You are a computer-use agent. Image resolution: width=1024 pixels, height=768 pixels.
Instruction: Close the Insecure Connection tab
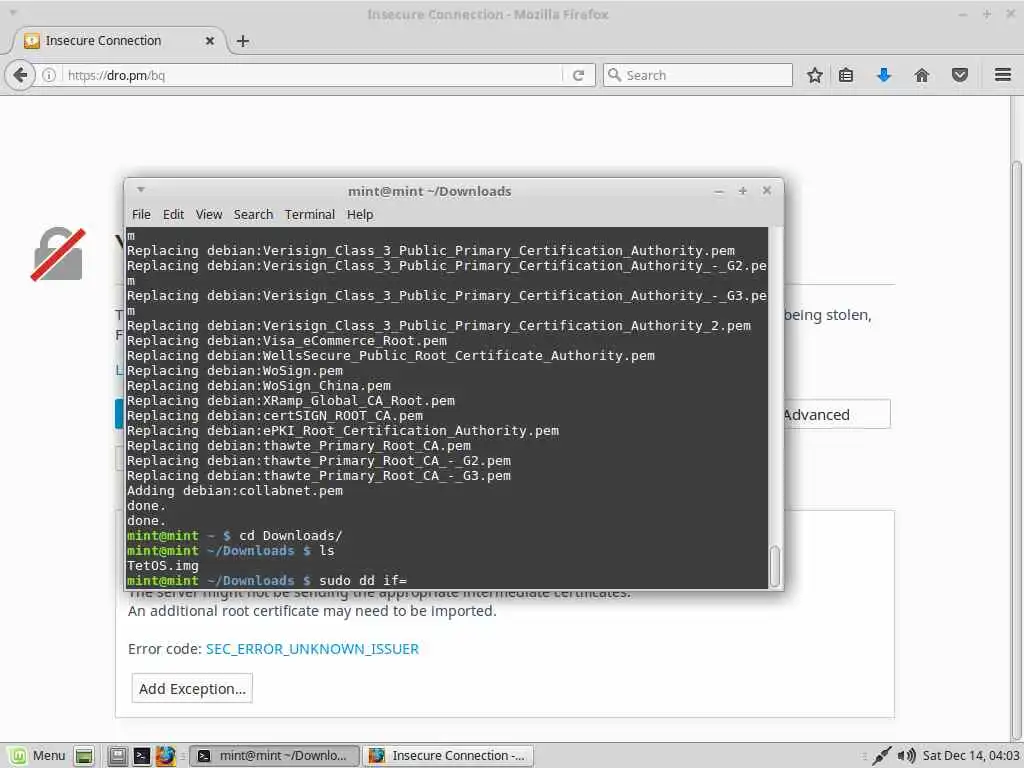pos(210,40)
